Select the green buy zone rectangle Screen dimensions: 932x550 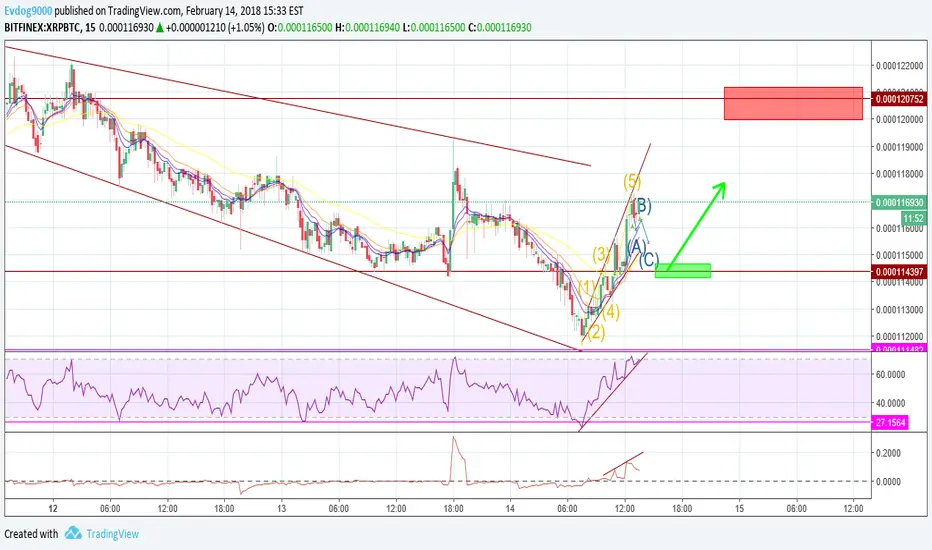(x=682, y=271)
